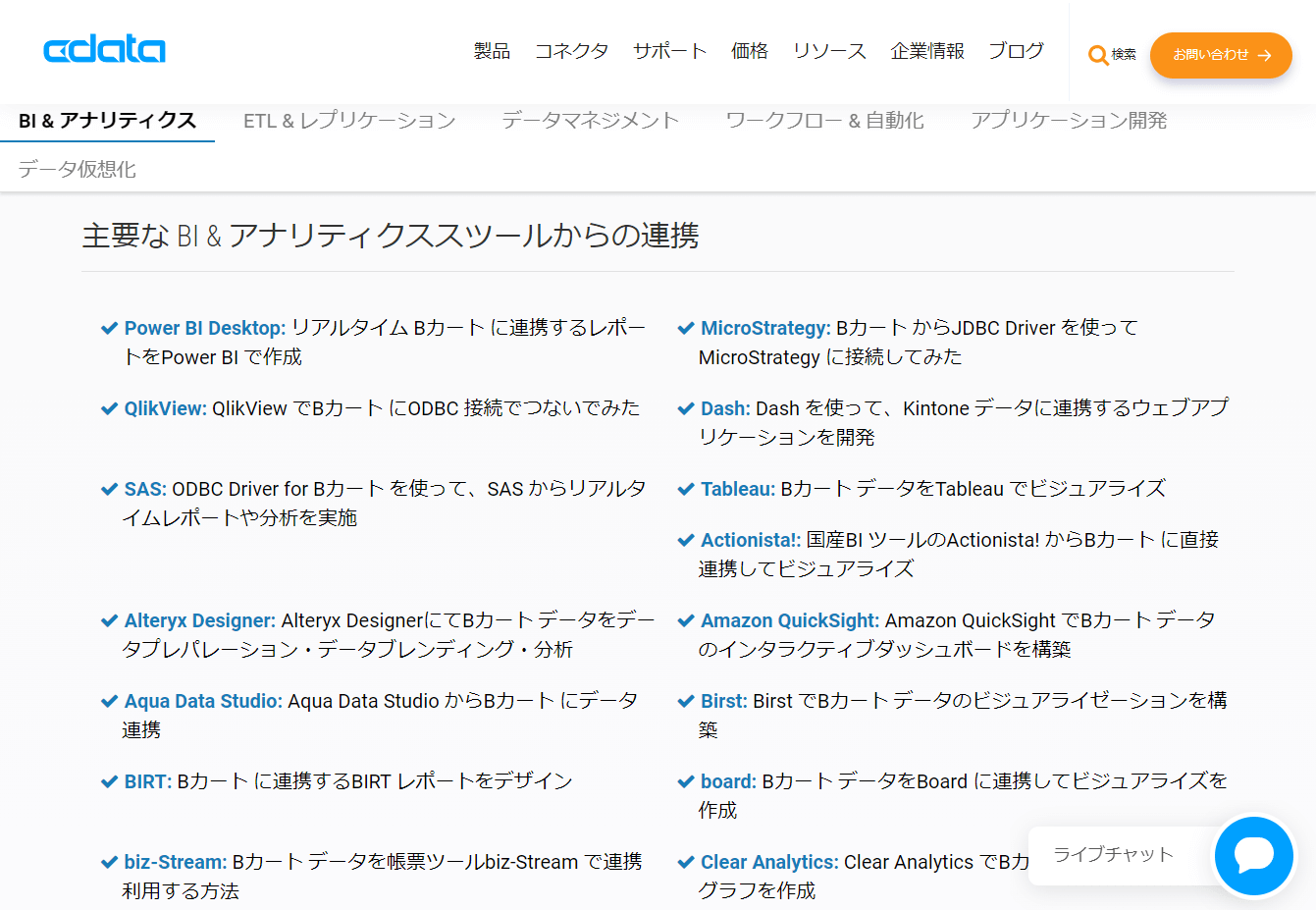Click checkmark icon beside Birst
The height and width of the screenshot is (910, 1316).
(x=686, y=701)
